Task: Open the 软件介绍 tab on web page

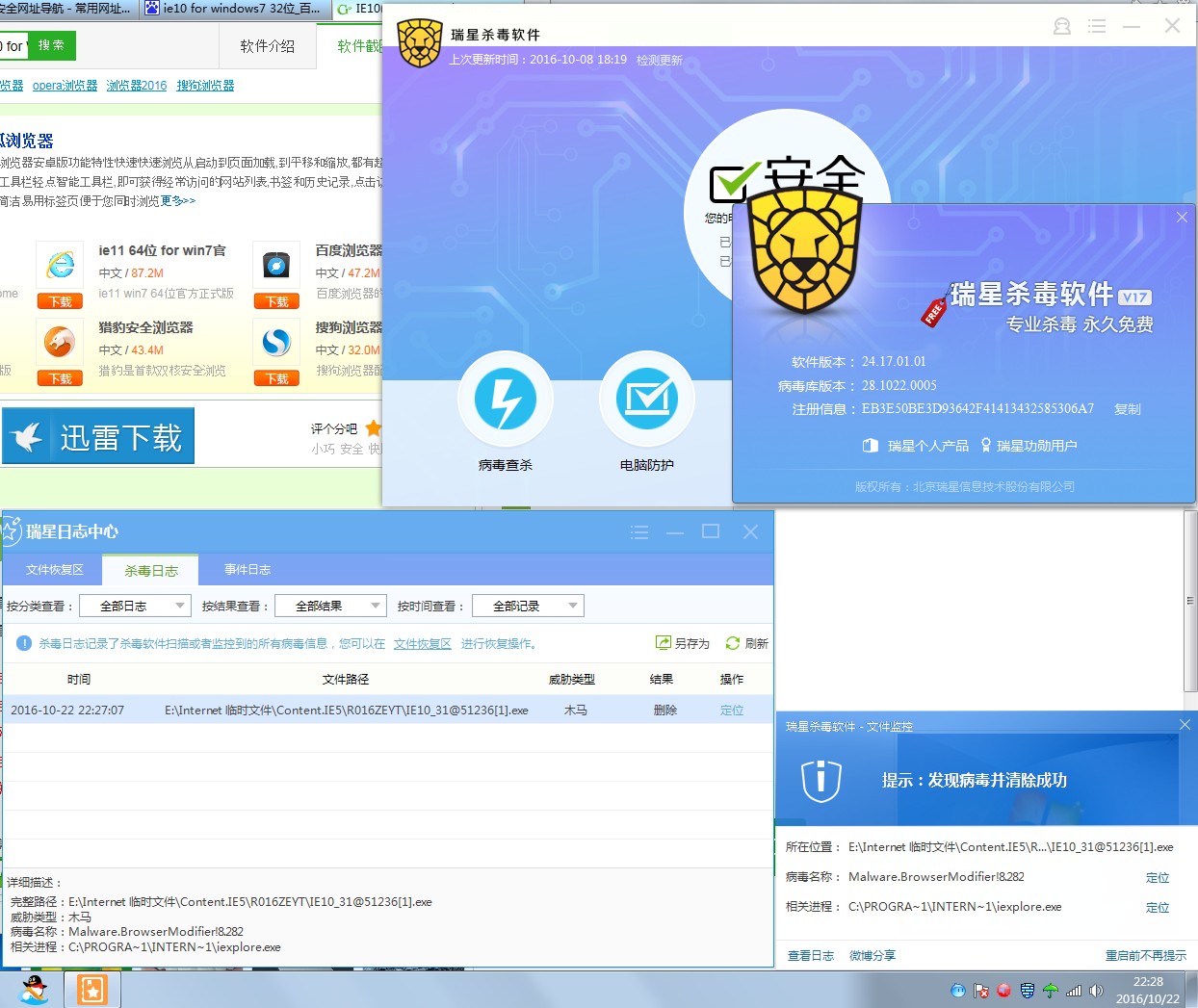Action: (268, 46)
